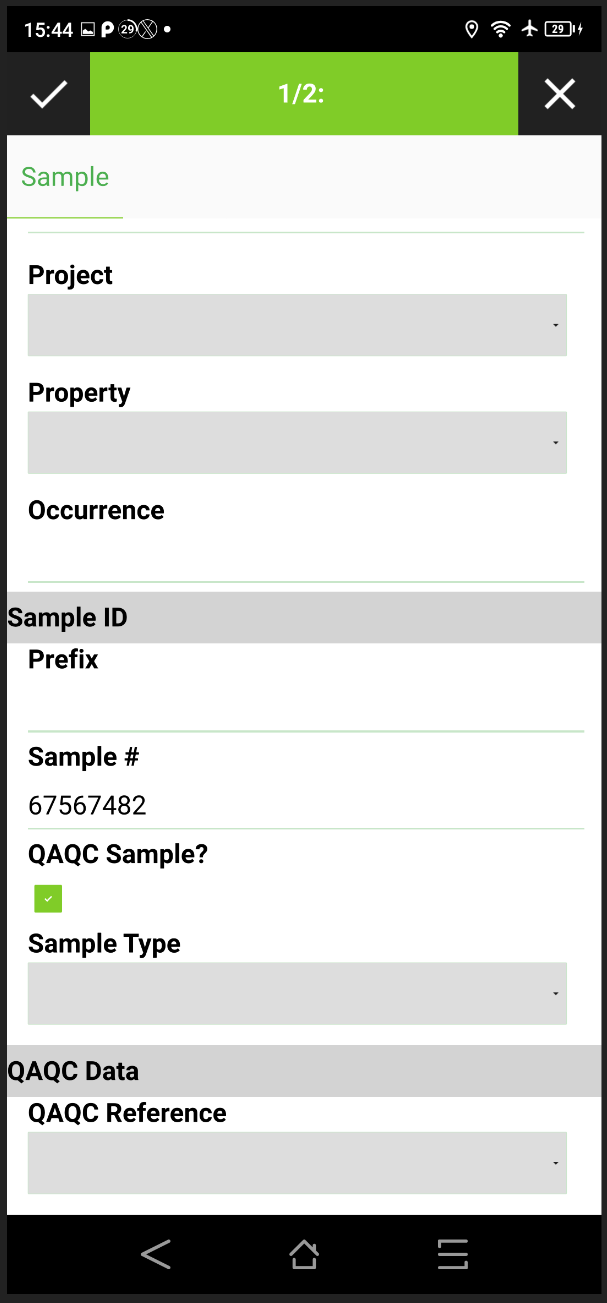The height and width of the screenshot is (1303, 607).
Task: Tap the location pin icon in the status bar
Action: [x=472, y=29]
